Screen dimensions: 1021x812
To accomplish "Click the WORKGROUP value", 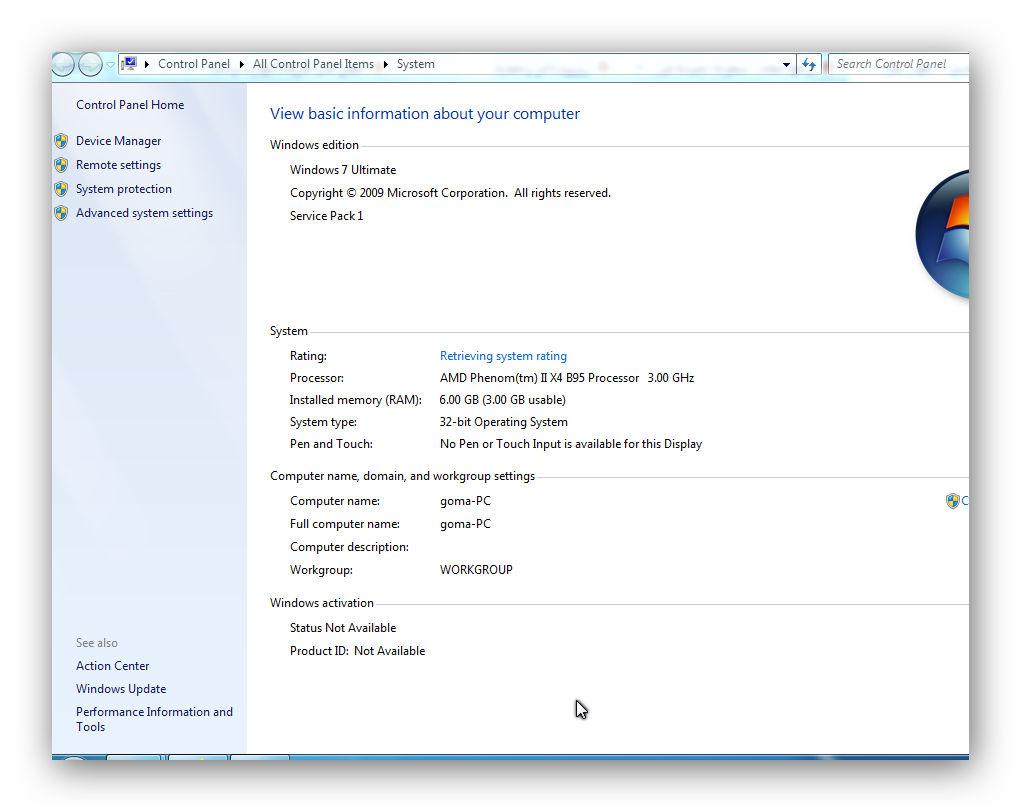I will tap(476, 570).
